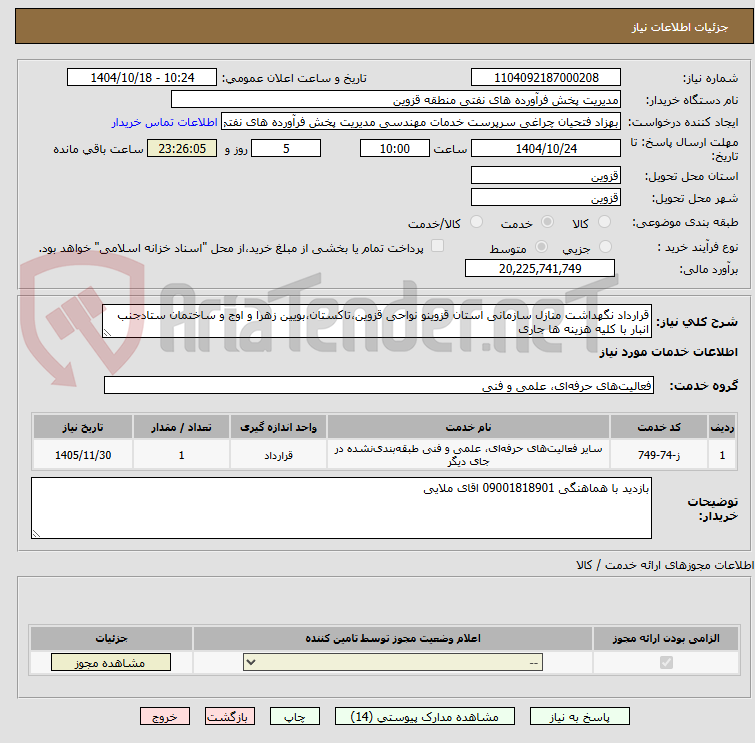Click service code cell ز-74-749
Image resolution: width=755 pixels, height=743 pixels.
tap(659, 455)
